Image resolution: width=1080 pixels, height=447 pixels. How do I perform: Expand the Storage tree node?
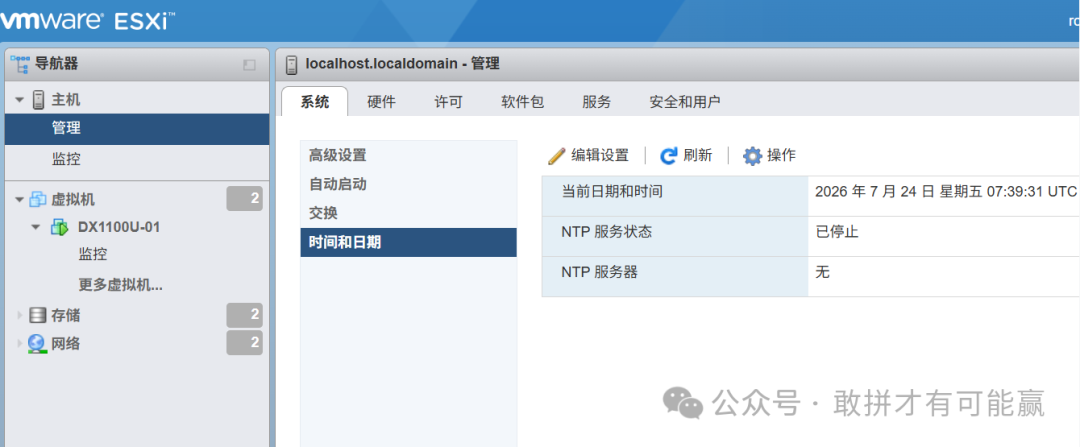[x=20, y=315]
